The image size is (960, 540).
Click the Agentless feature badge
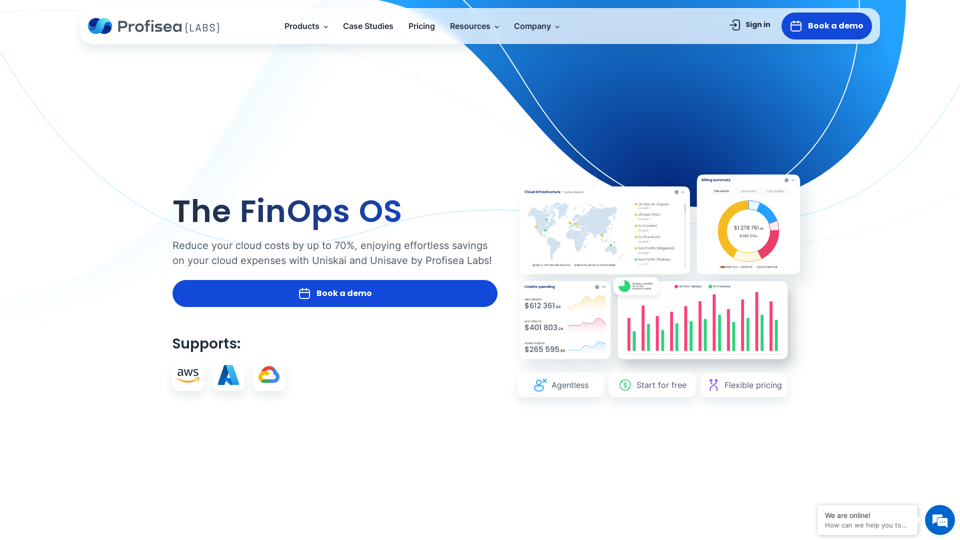click(x=561, y=385)
